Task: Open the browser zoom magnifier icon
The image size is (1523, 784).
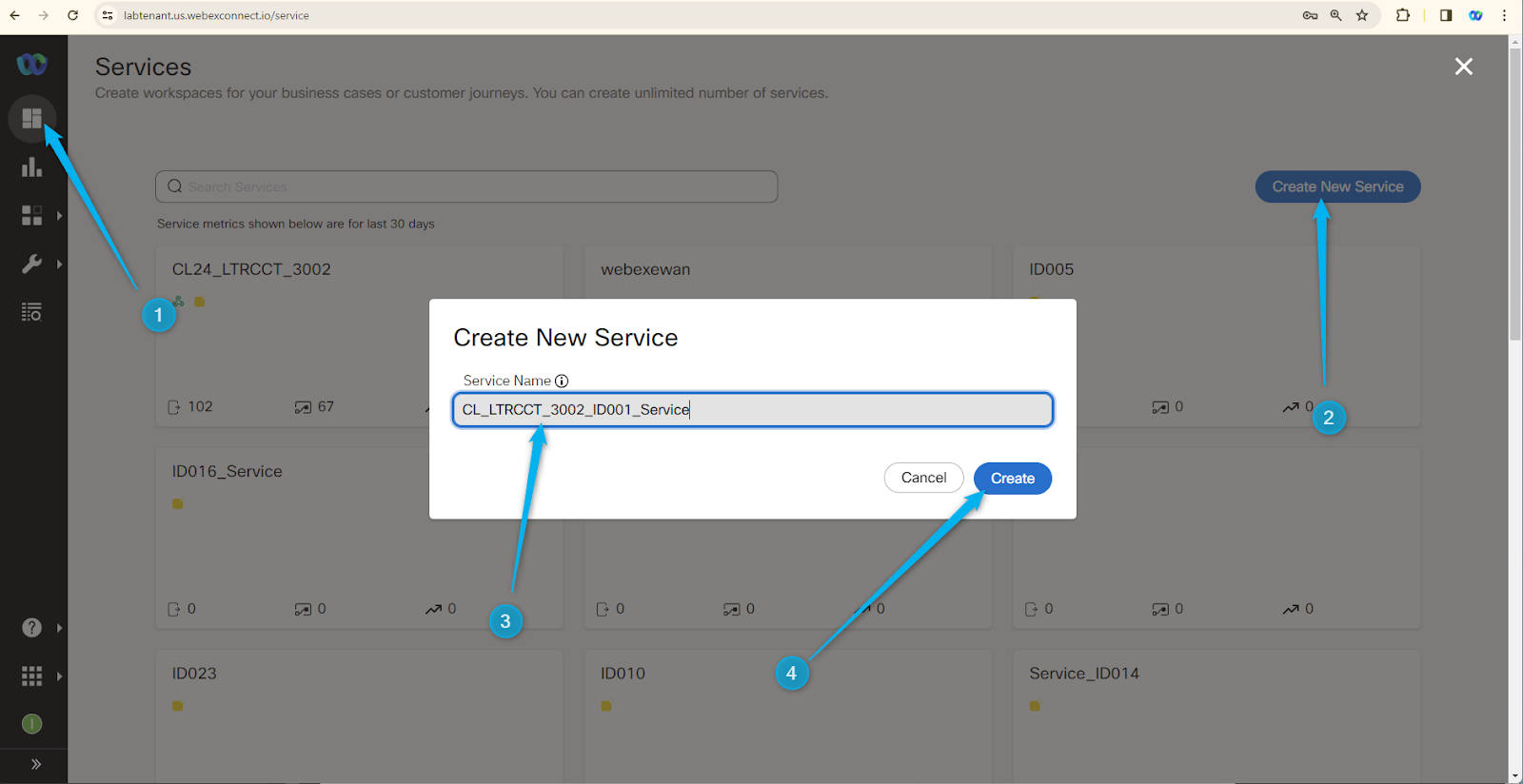Action: (1335, 15)
